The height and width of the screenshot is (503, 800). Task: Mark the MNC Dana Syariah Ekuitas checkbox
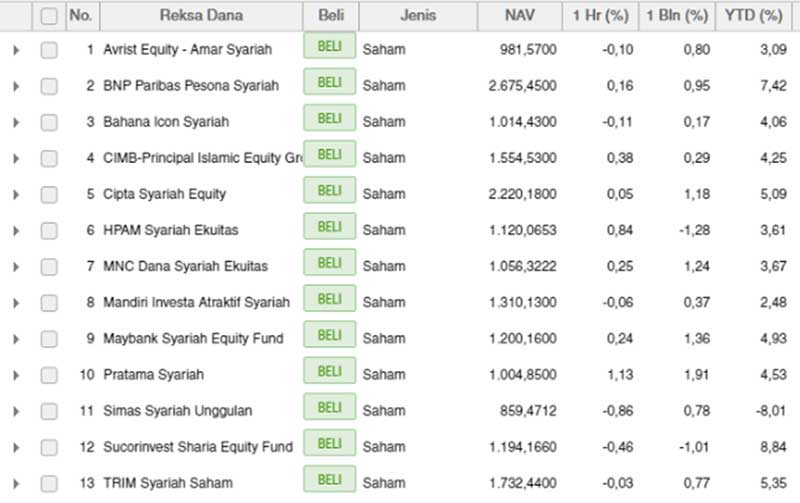click(x=49, y=267)
